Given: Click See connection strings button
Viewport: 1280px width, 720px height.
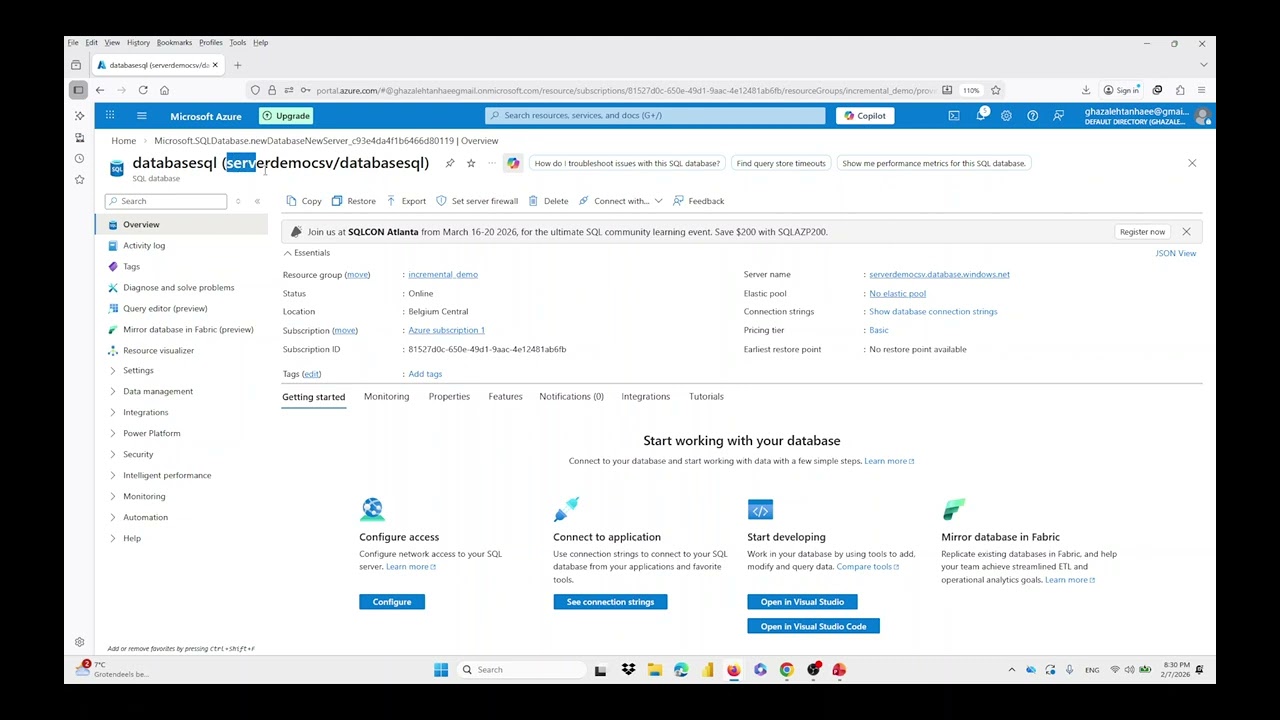Looking at the screenshot, I should coord(610,602).
